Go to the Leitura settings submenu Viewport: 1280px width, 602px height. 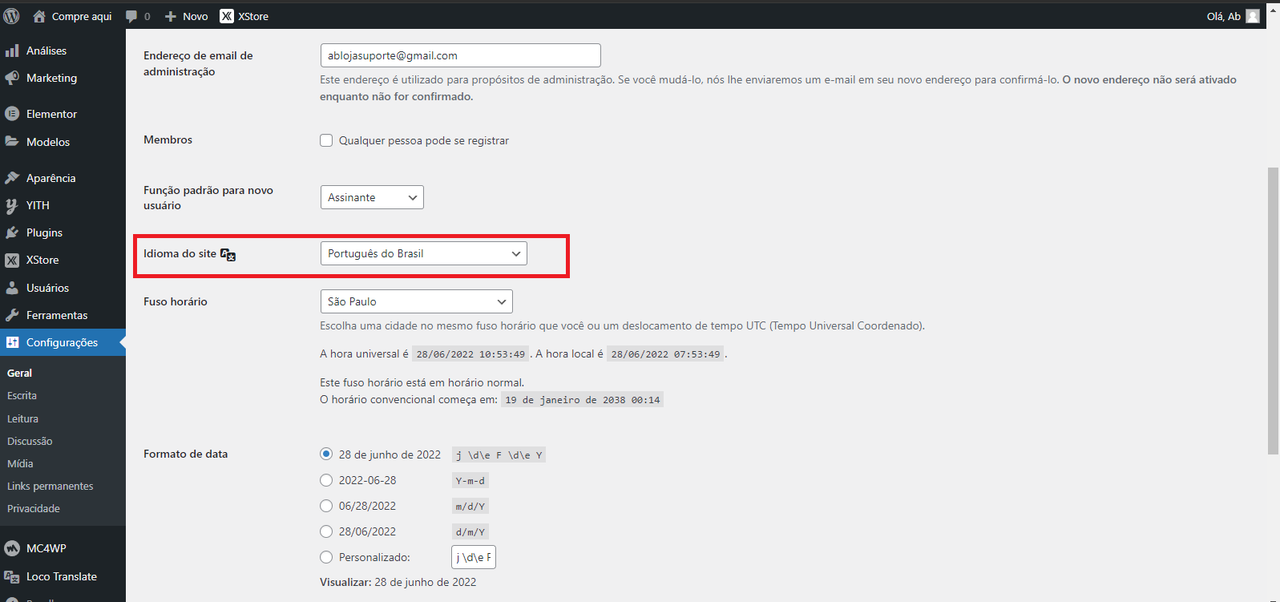[23, 419]
